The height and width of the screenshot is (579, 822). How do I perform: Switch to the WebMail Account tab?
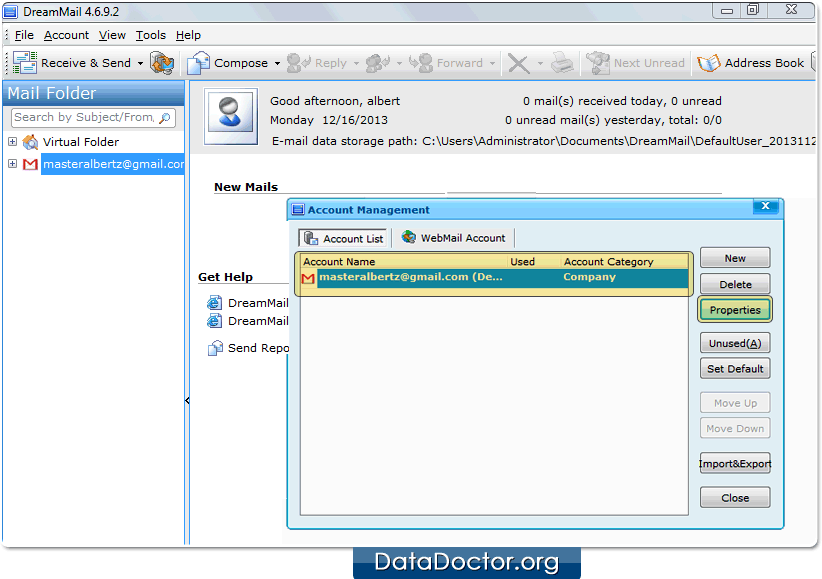[x=454, y=238]
